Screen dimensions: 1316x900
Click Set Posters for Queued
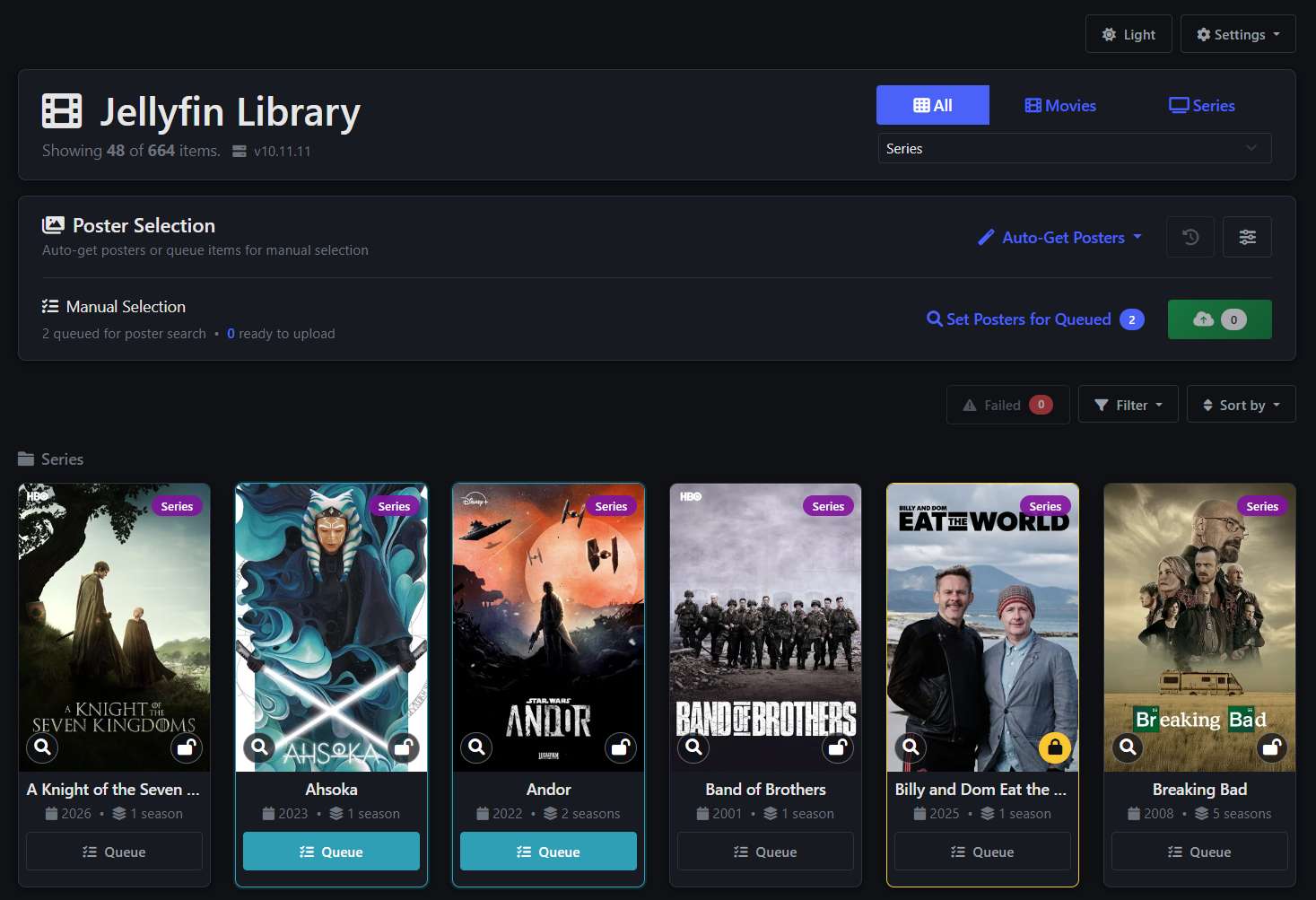tap(1035, 319)
